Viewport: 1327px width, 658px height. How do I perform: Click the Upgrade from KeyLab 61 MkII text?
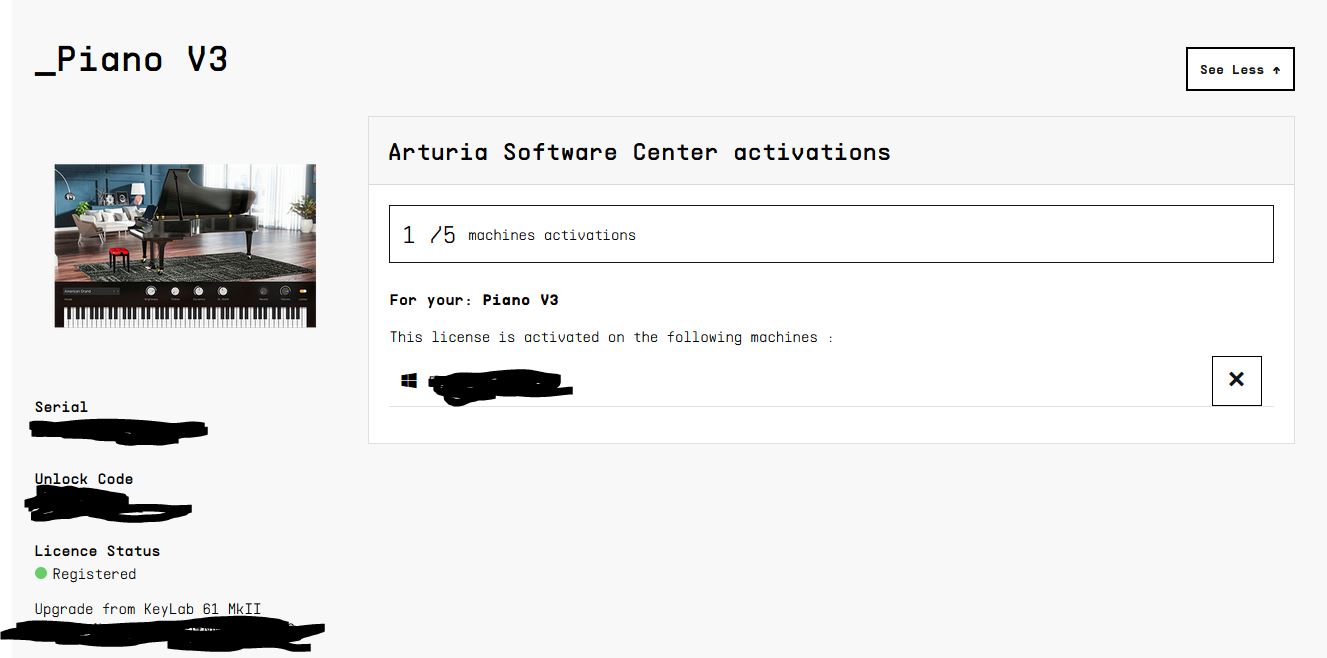148,609
